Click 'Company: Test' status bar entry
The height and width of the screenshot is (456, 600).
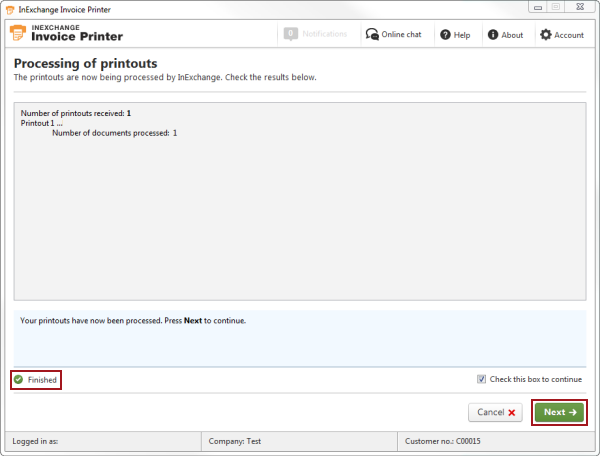pos(235,441)
